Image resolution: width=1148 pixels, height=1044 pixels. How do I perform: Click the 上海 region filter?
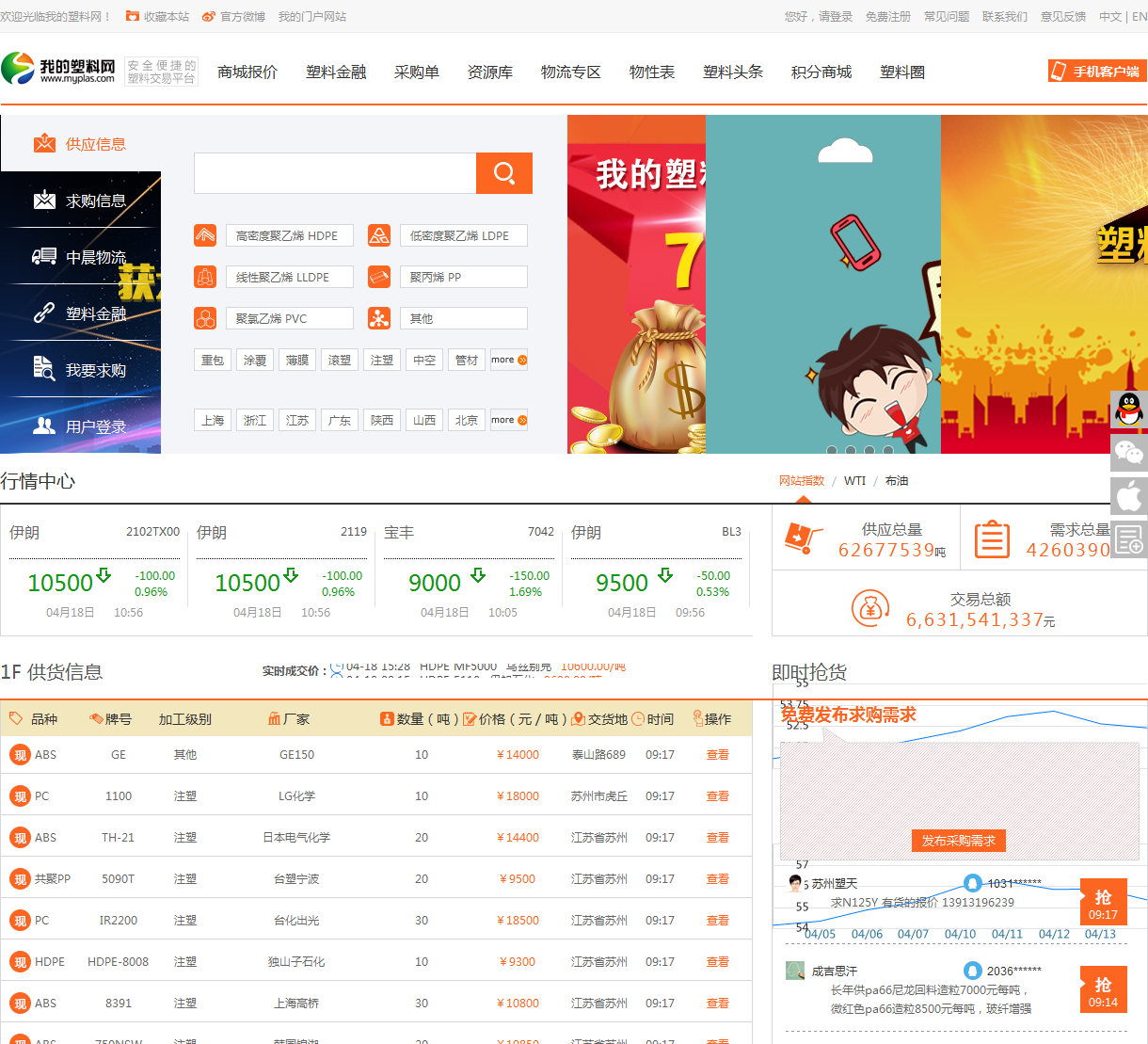[x=213, y=420]
